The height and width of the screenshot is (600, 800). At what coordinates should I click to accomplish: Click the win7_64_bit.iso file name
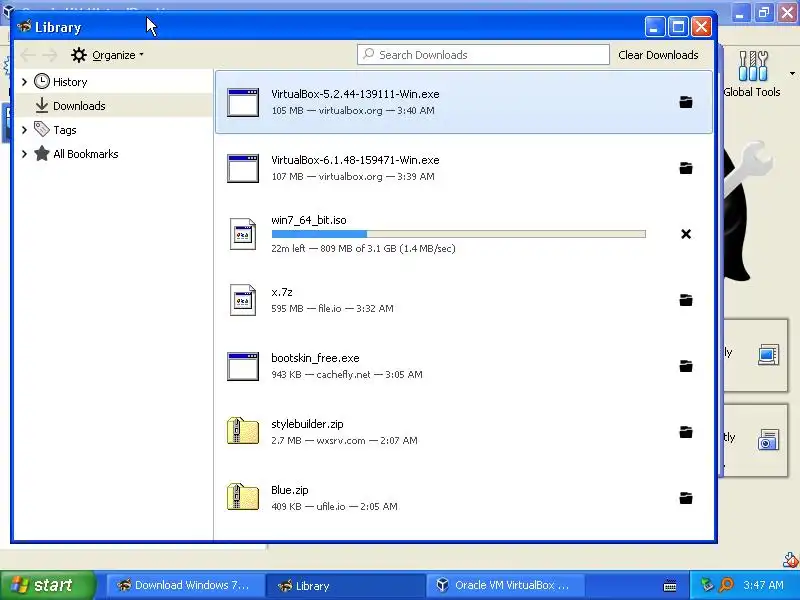coord(309,220)
